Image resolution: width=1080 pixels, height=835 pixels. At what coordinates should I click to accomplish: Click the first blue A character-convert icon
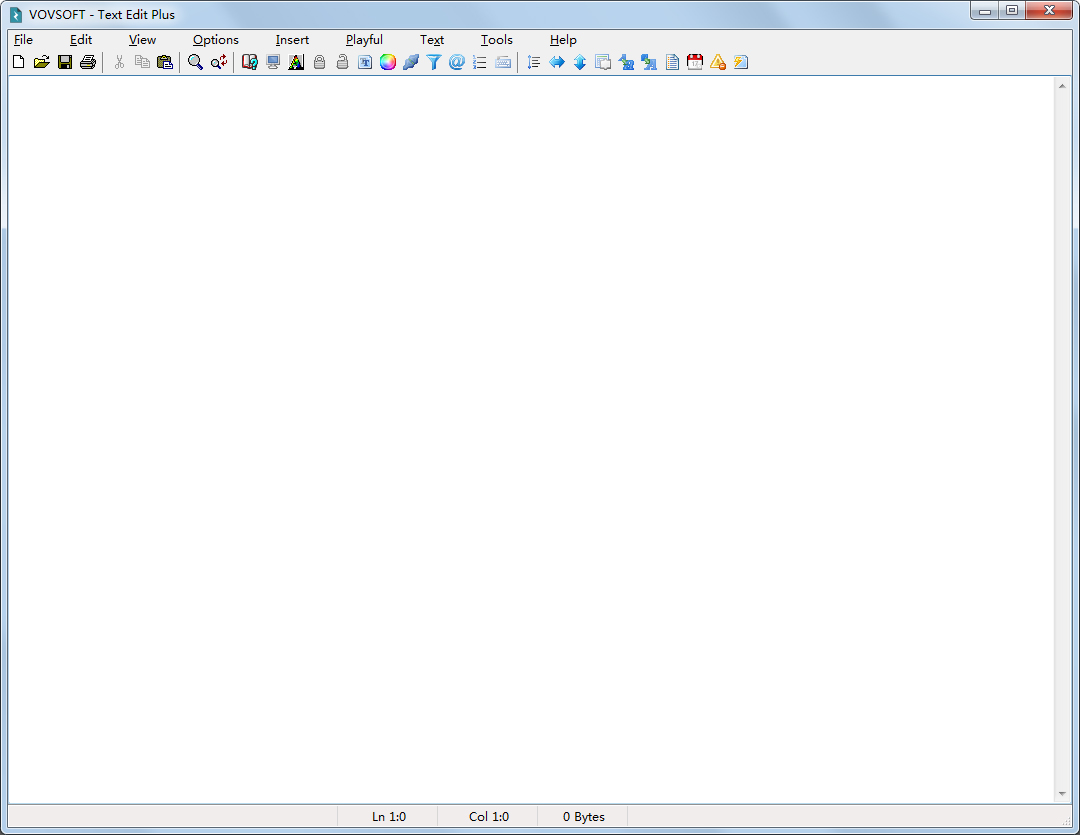(x=626, y=62)
